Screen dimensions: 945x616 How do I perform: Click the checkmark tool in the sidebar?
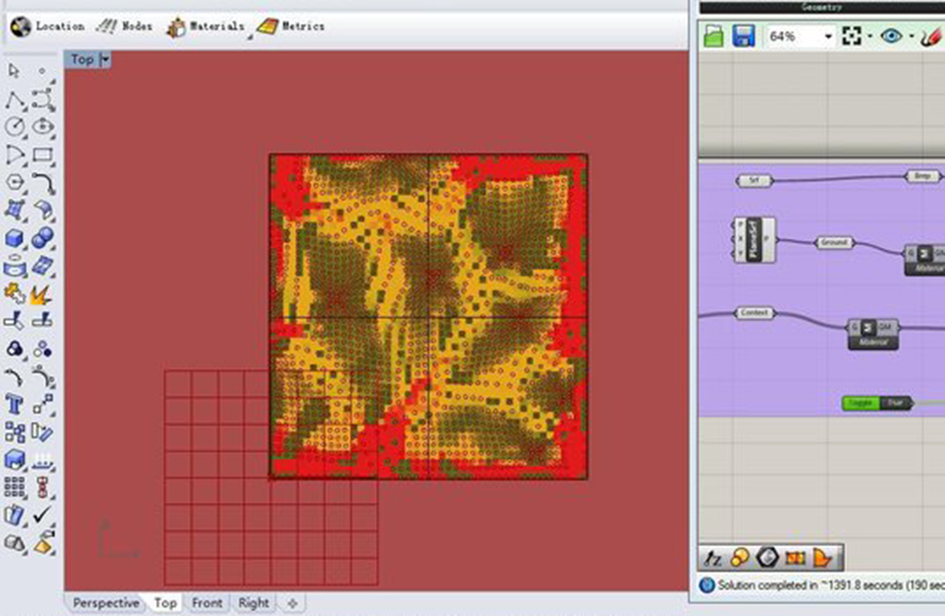point(43,515)
